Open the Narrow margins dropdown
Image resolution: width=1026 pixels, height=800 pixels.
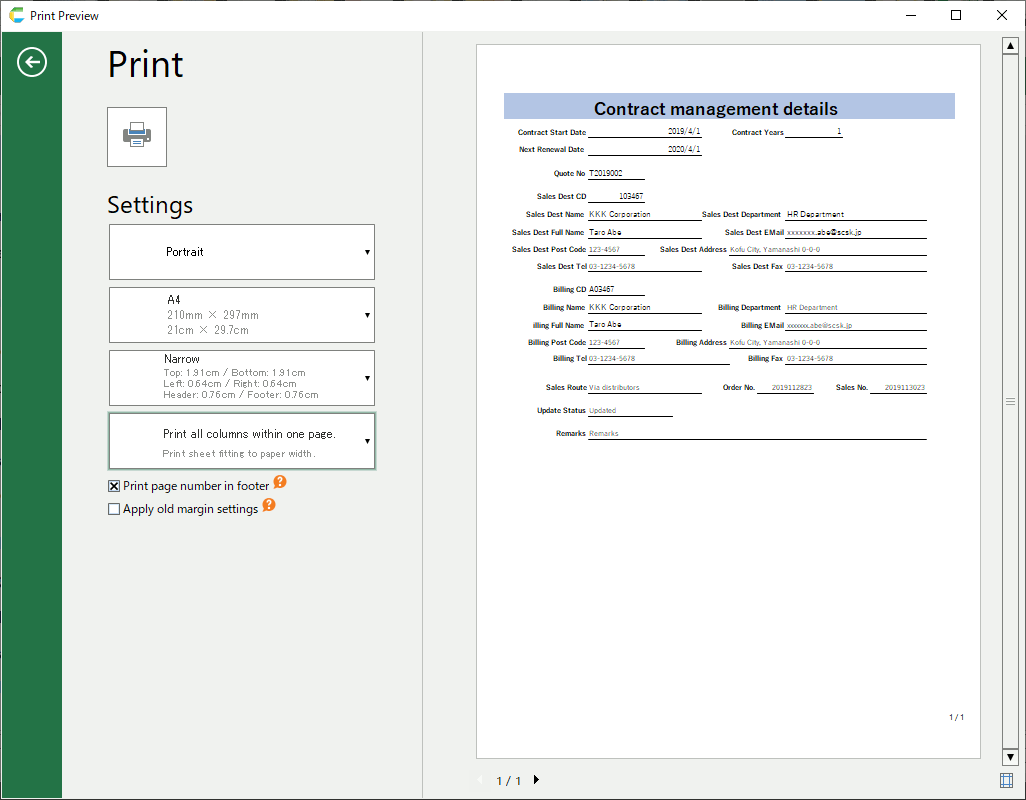point(241,377)
